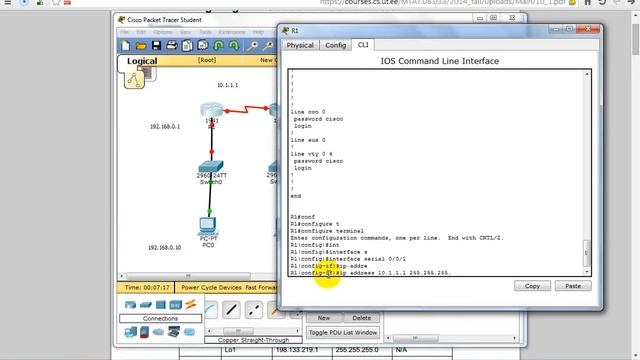Screen dimensions: 640x360
Task: Click the Time: 00:07:17 display
Action: [147, 287]
